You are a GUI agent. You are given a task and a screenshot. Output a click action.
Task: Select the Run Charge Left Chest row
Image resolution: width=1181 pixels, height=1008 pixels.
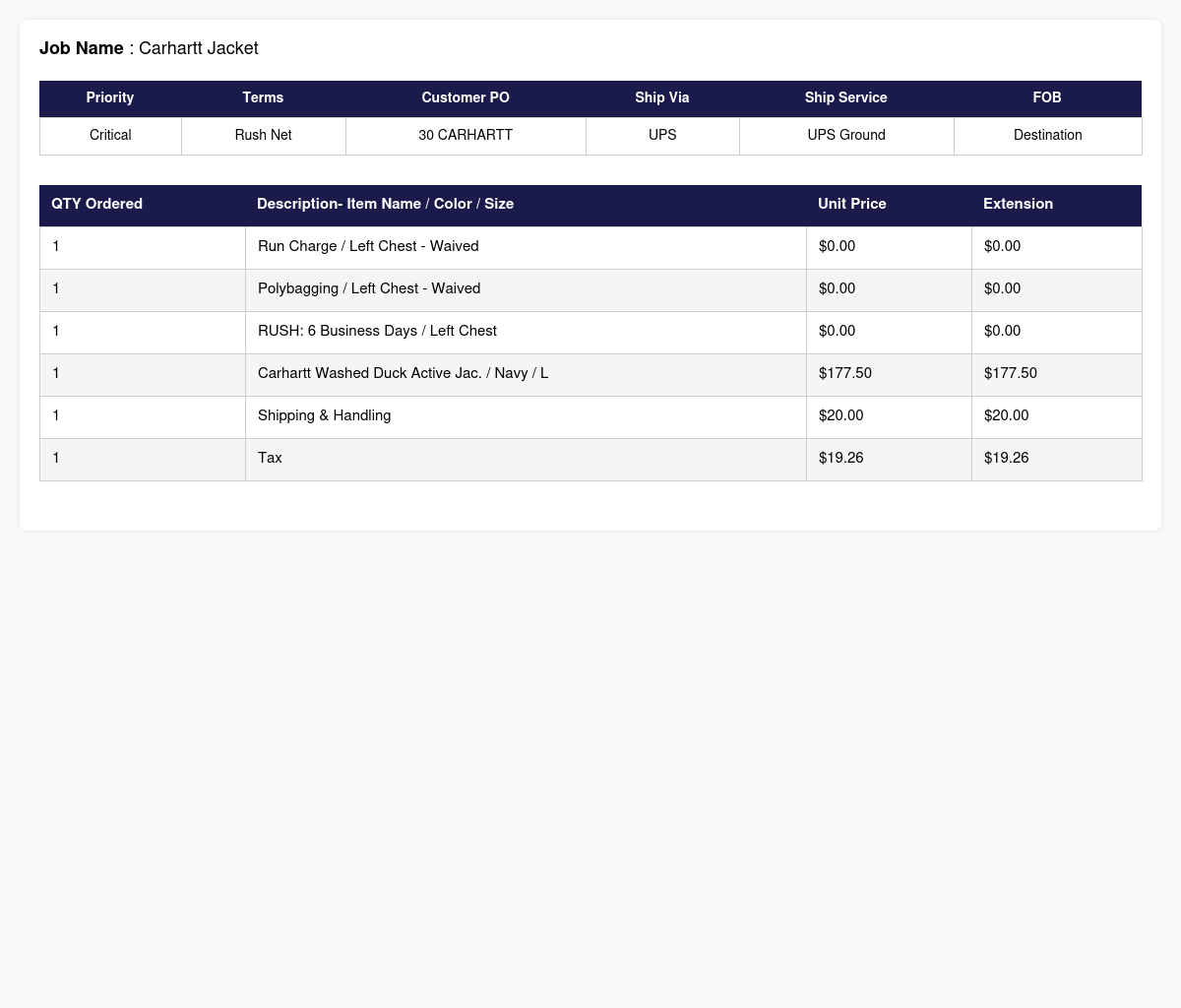[x=590, y=247]
